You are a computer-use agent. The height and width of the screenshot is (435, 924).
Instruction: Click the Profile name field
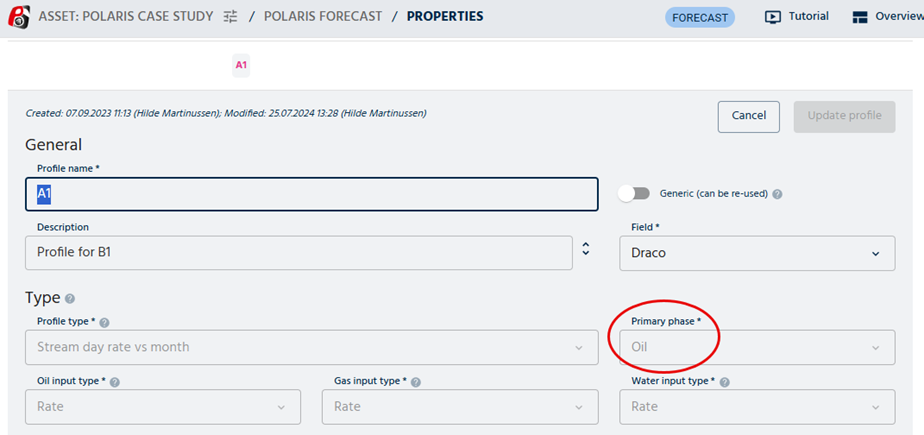pos(311,194)
